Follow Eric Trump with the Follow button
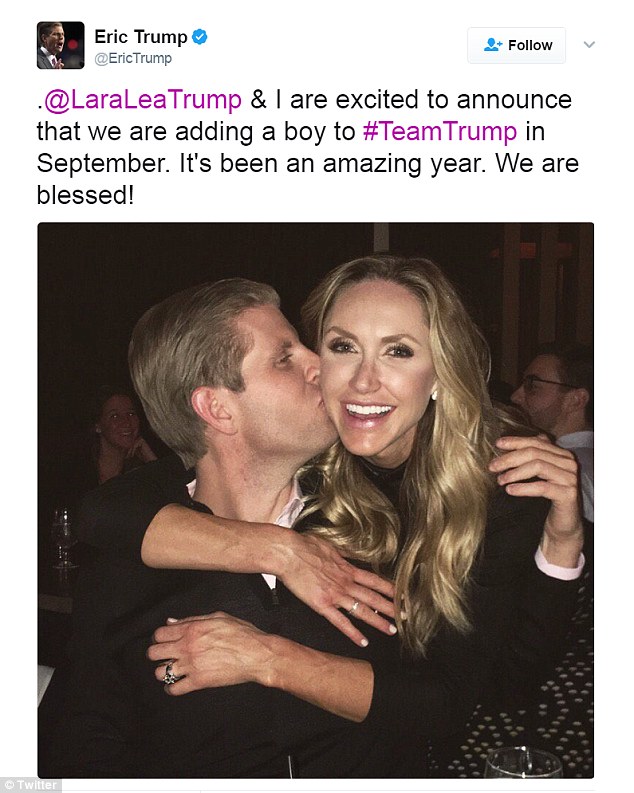This screenshot has width=634, height=793. click(516, 45)
